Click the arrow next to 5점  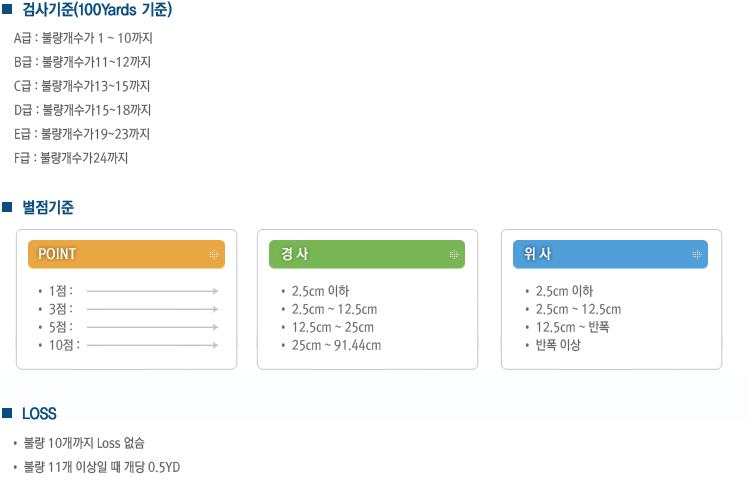(152, 327)
